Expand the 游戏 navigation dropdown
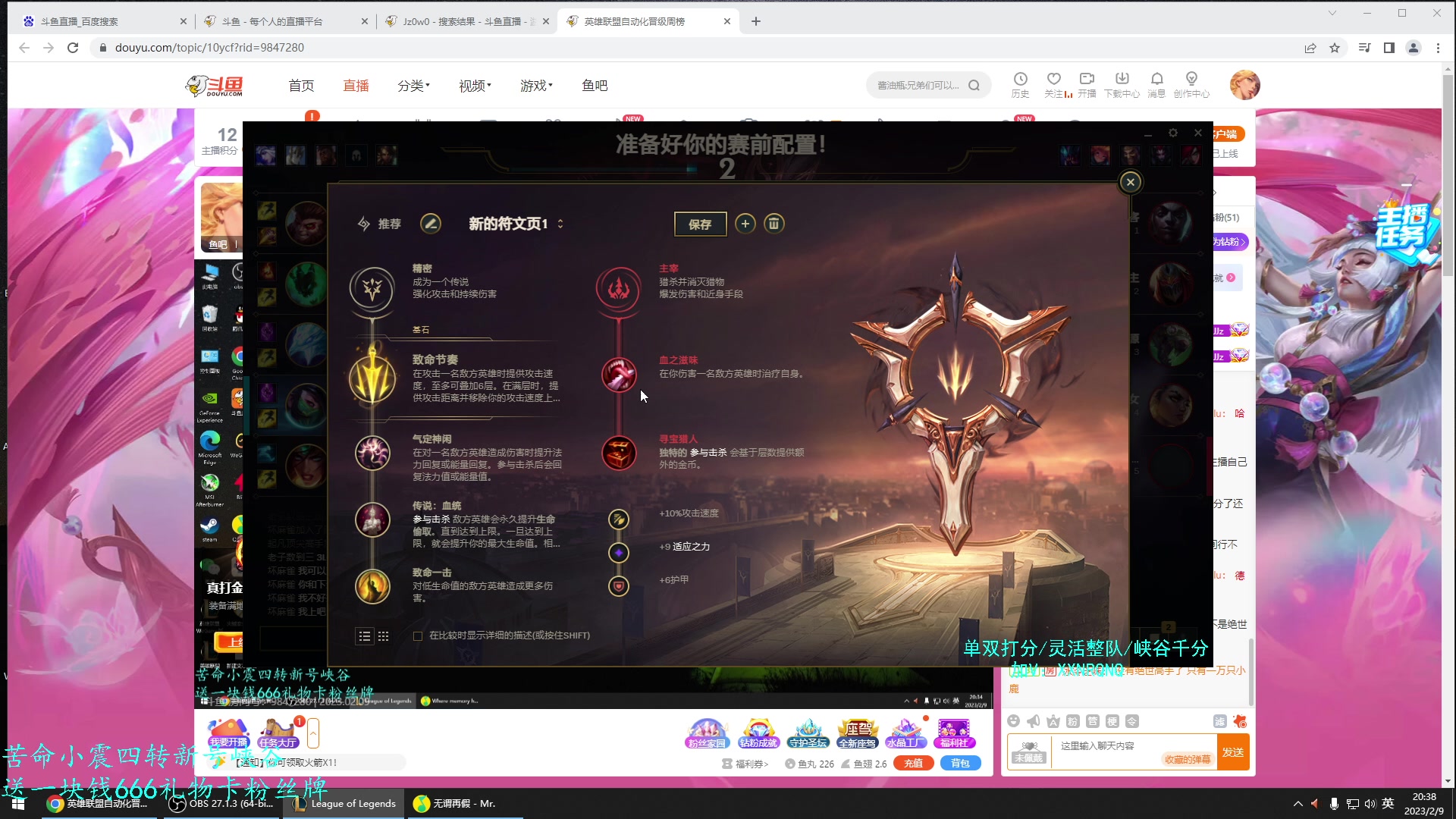The width and height of the screenshot is (1456, 819). pyautogui.click(x=536, y=86)
